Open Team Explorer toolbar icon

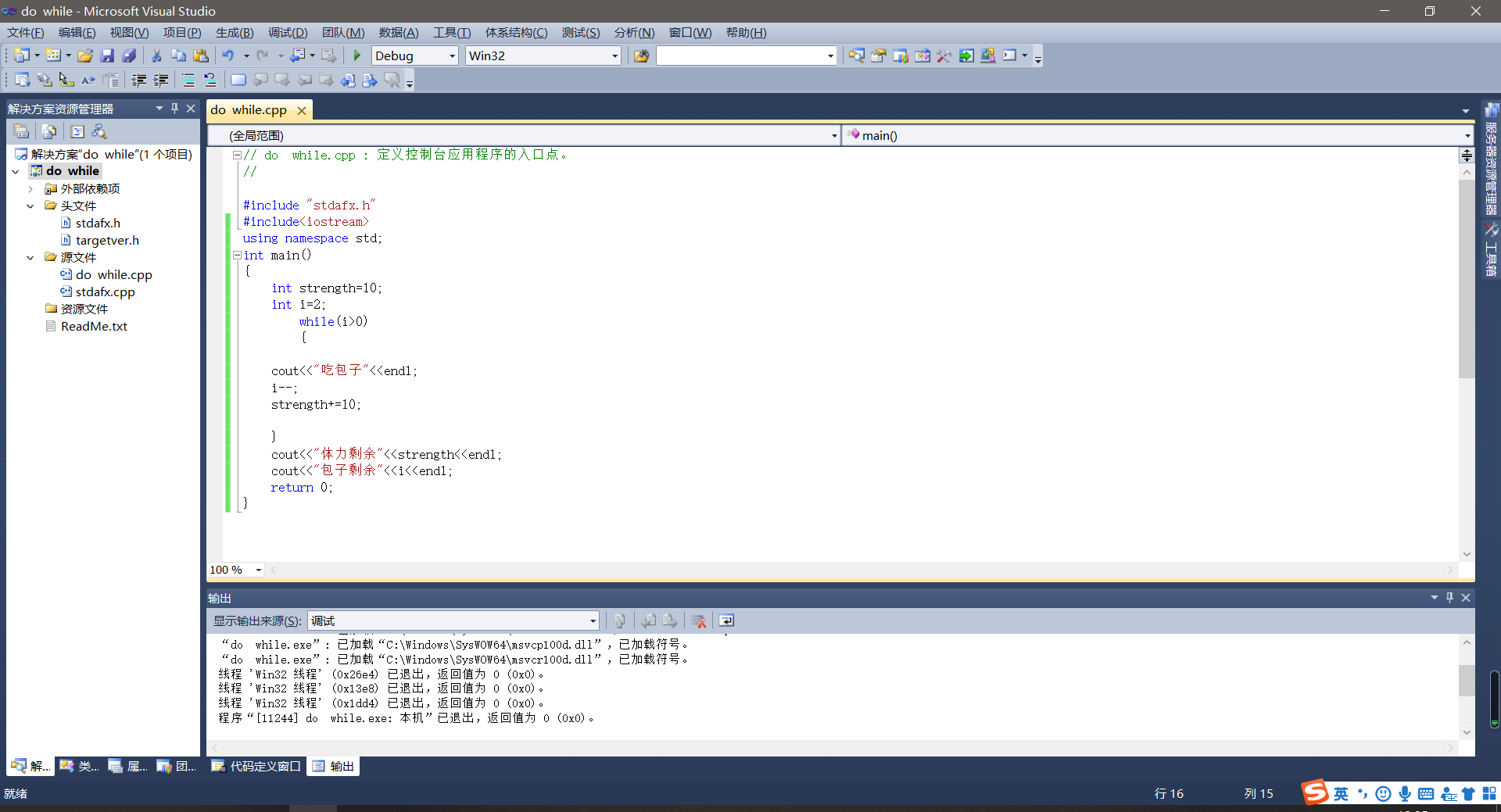(901, 55)
